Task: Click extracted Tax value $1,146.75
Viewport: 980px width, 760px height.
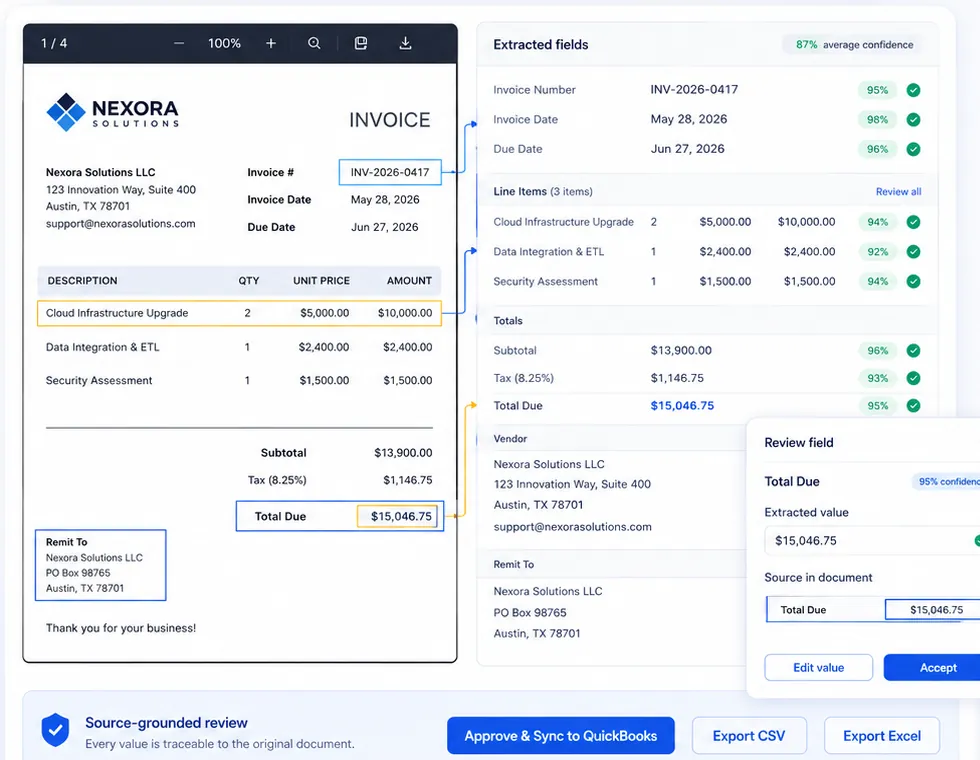Action: (677, 378)
